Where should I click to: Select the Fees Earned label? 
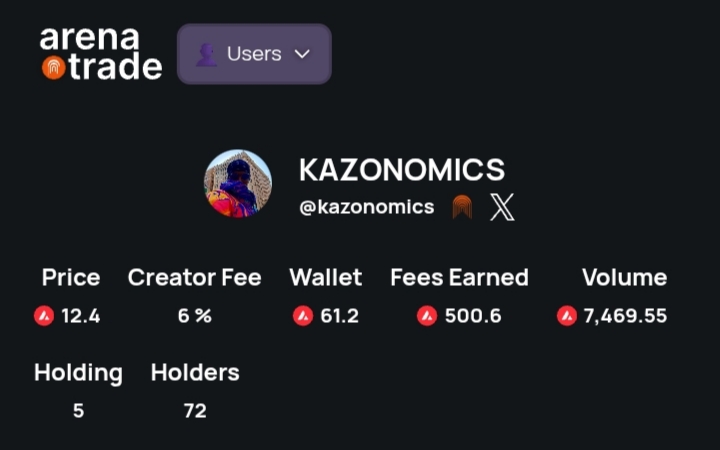pos(459,277)
